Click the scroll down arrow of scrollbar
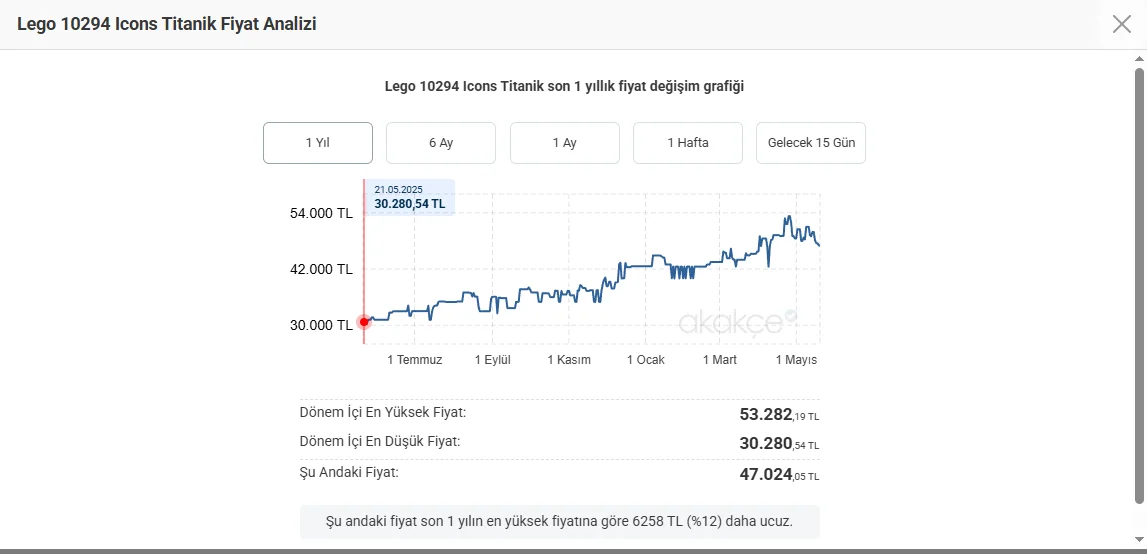 (x=1139, y=539)
